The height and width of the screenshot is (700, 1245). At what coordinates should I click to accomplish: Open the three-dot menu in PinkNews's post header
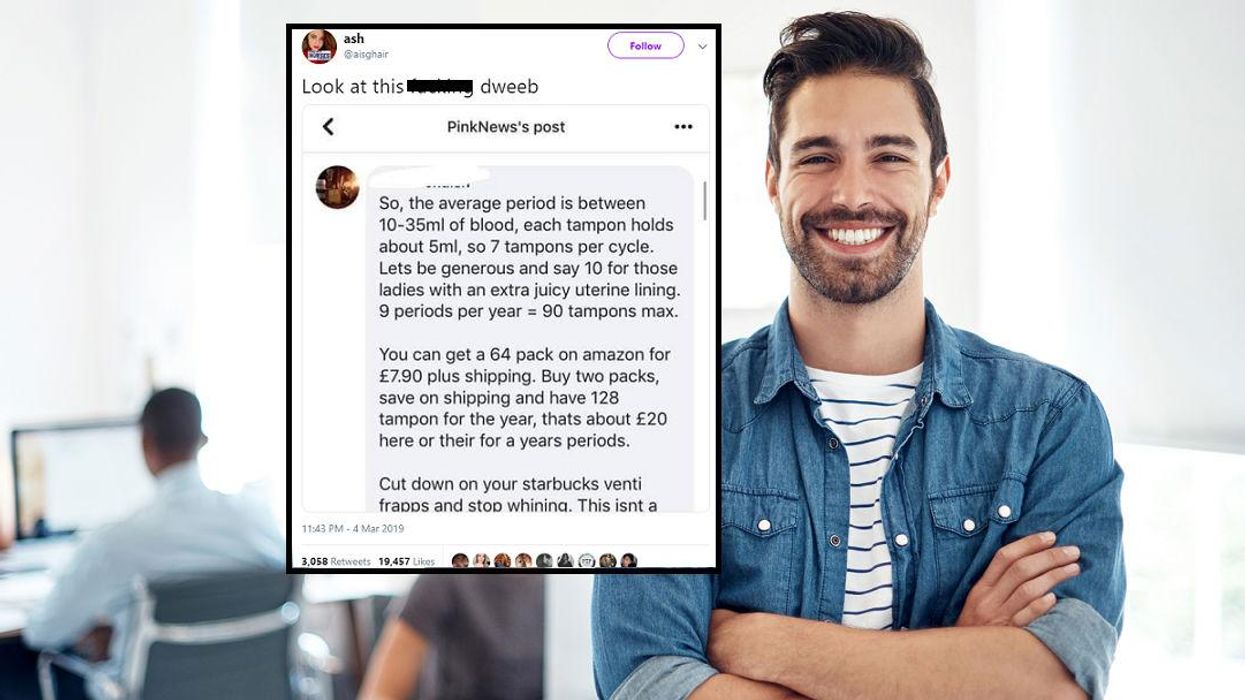(x=683, y=127)
